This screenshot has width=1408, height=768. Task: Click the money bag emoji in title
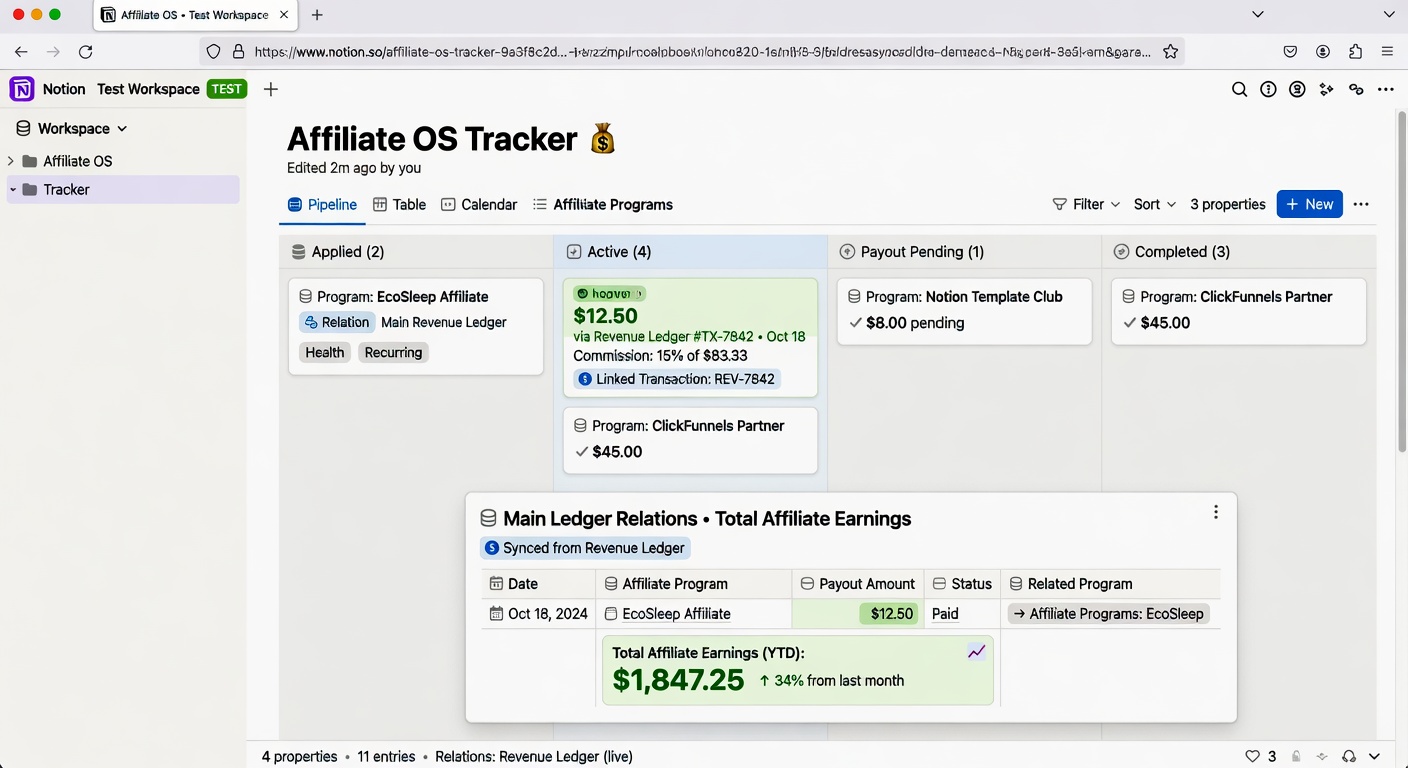[602, 138]
